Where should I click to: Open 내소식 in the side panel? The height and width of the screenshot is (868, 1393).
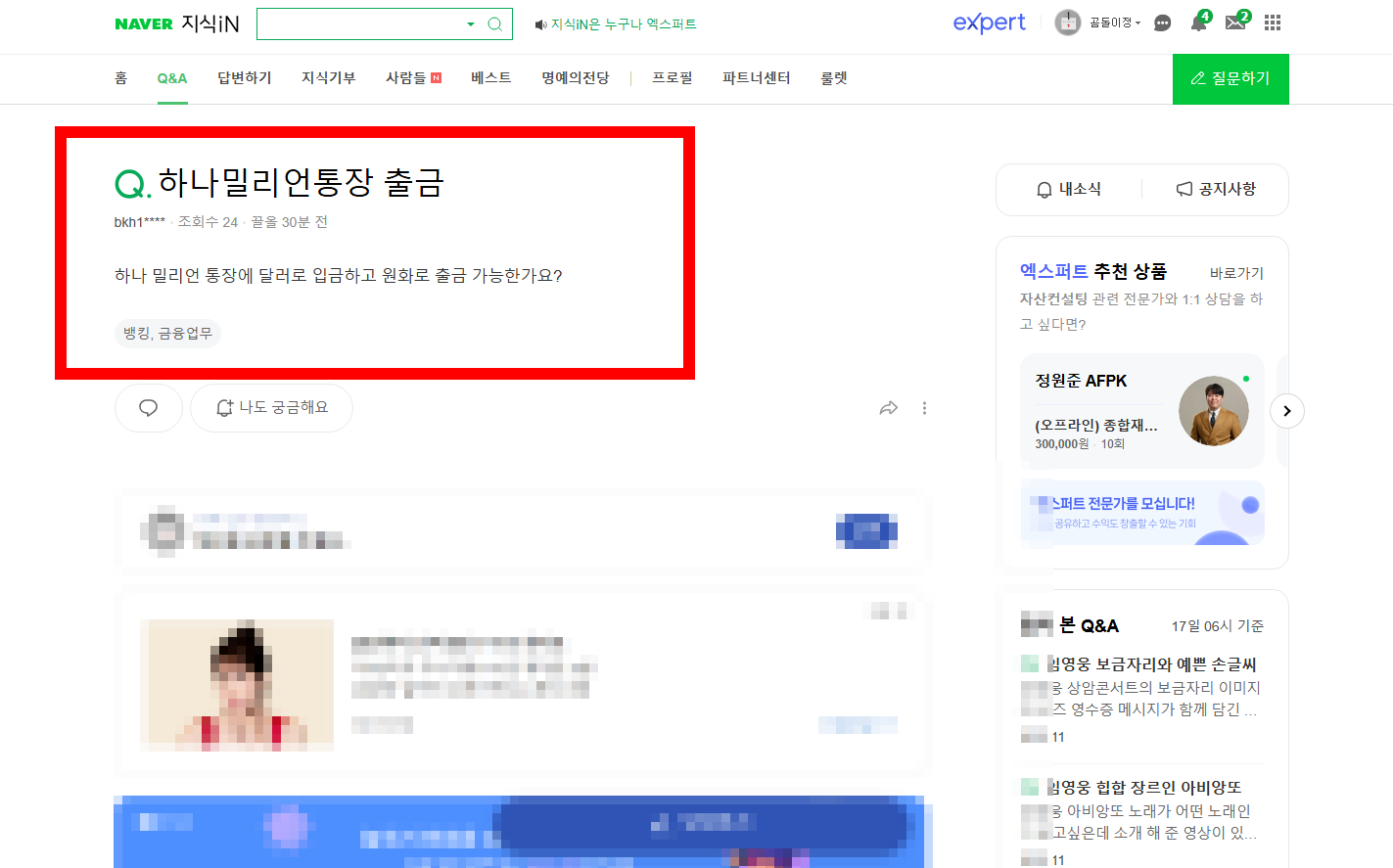(x=1069, y=189)
